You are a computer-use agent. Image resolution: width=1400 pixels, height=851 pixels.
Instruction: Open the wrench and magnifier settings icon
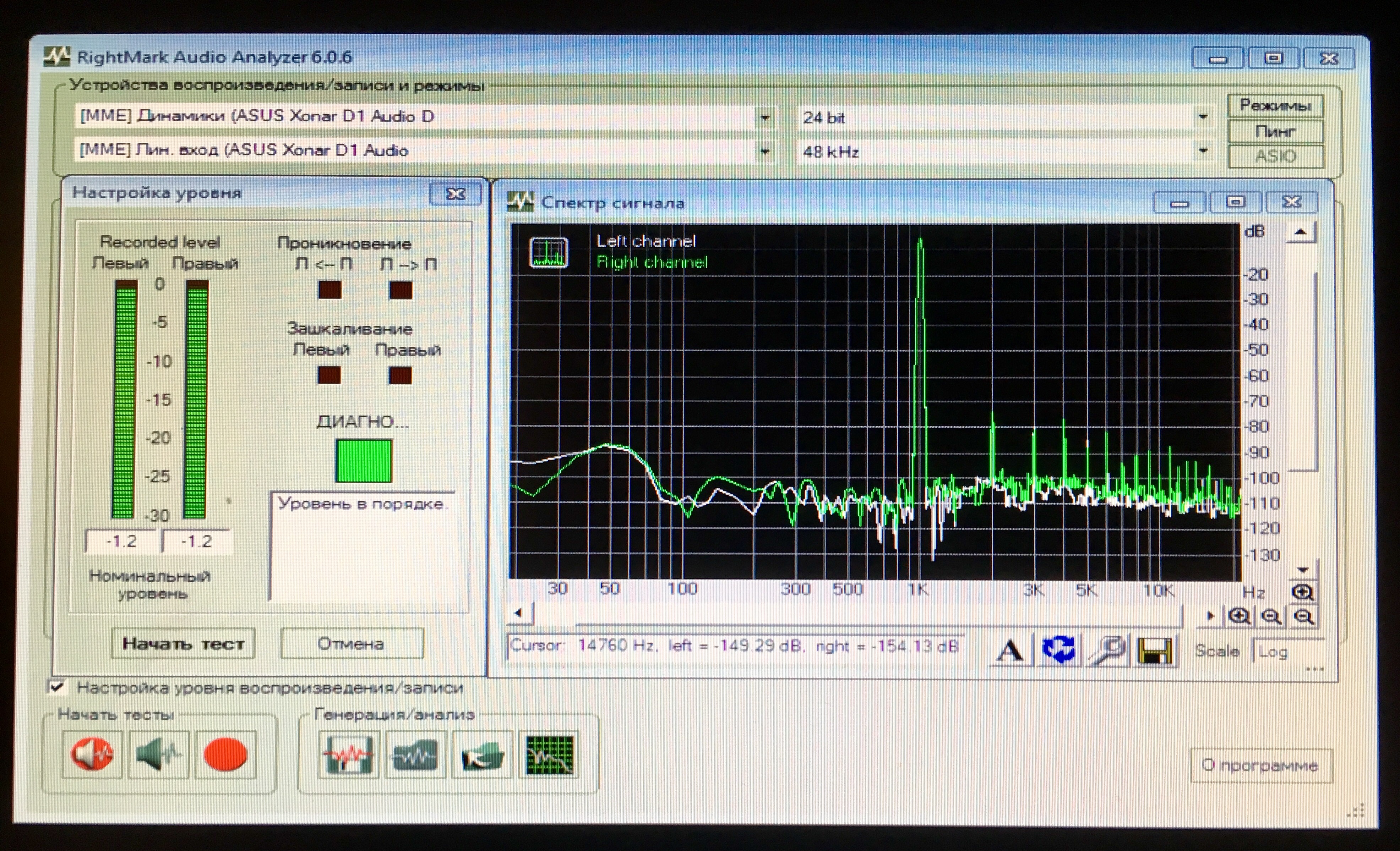[x=1106, y=650]
